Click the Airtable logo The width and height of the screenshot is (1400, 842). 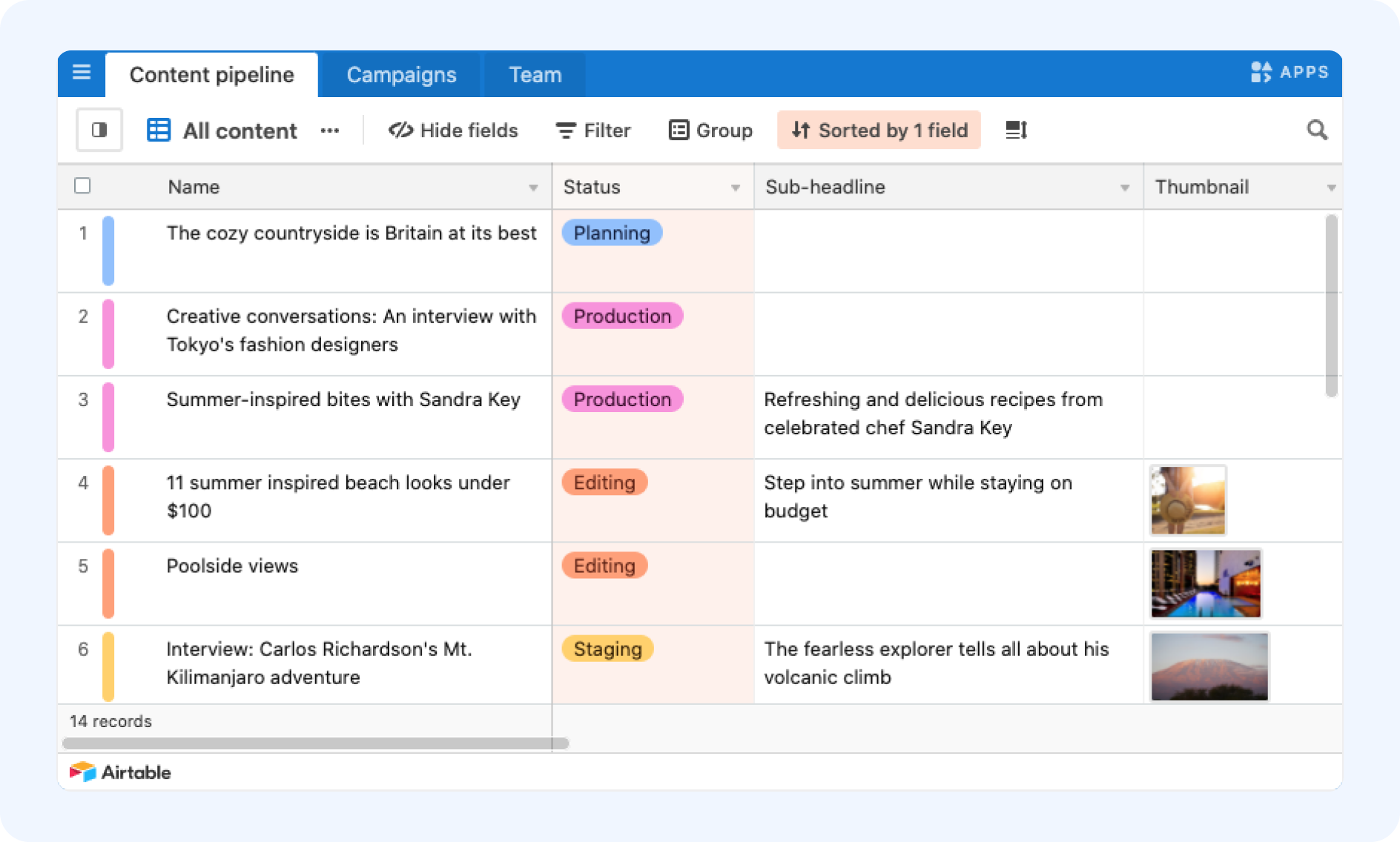tap(120, 772)
